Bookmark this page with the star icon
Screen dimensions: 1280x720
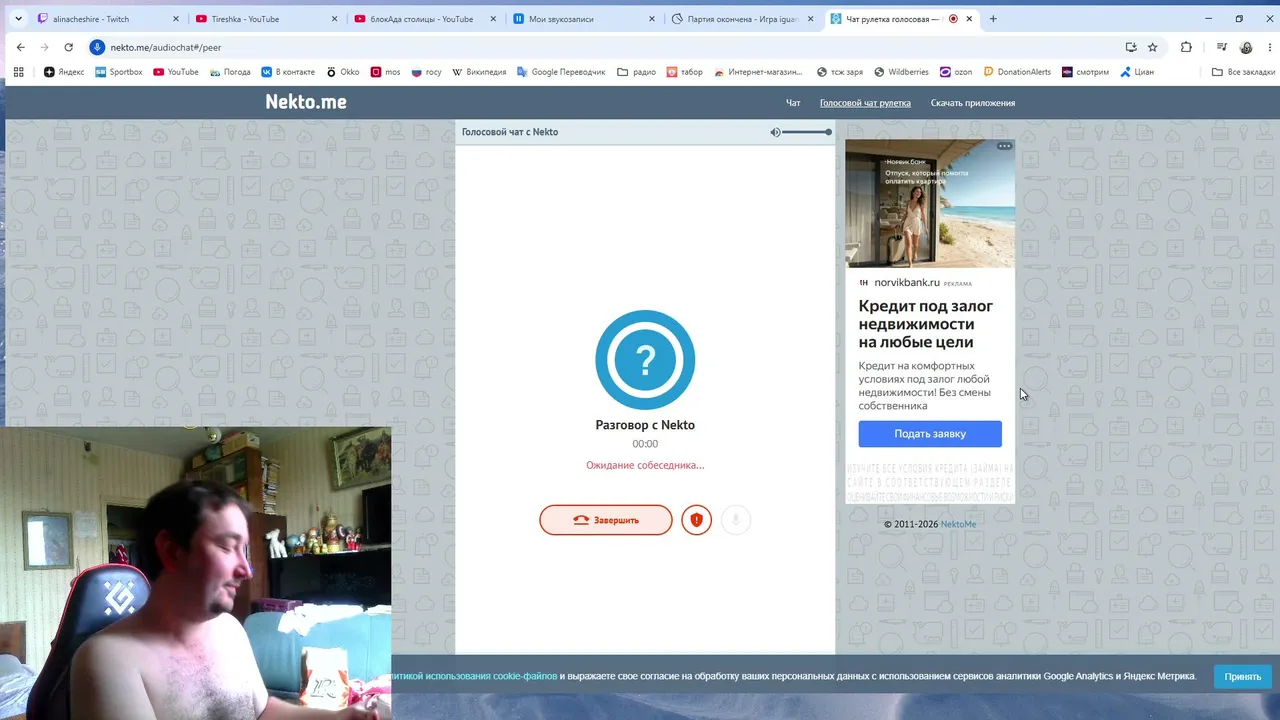tap(1152, 47)
